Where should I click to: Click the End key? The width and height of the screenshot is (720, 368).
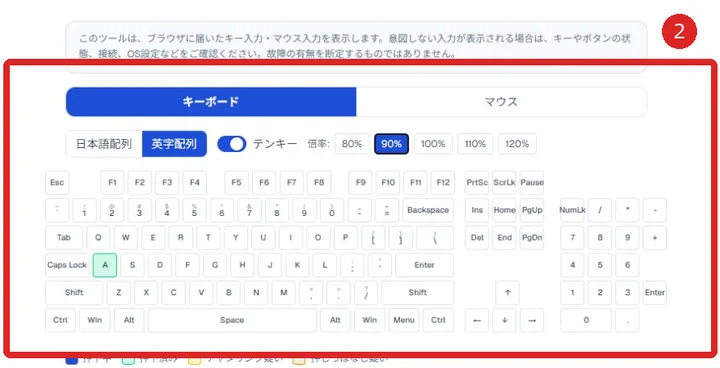click(504, 238)
